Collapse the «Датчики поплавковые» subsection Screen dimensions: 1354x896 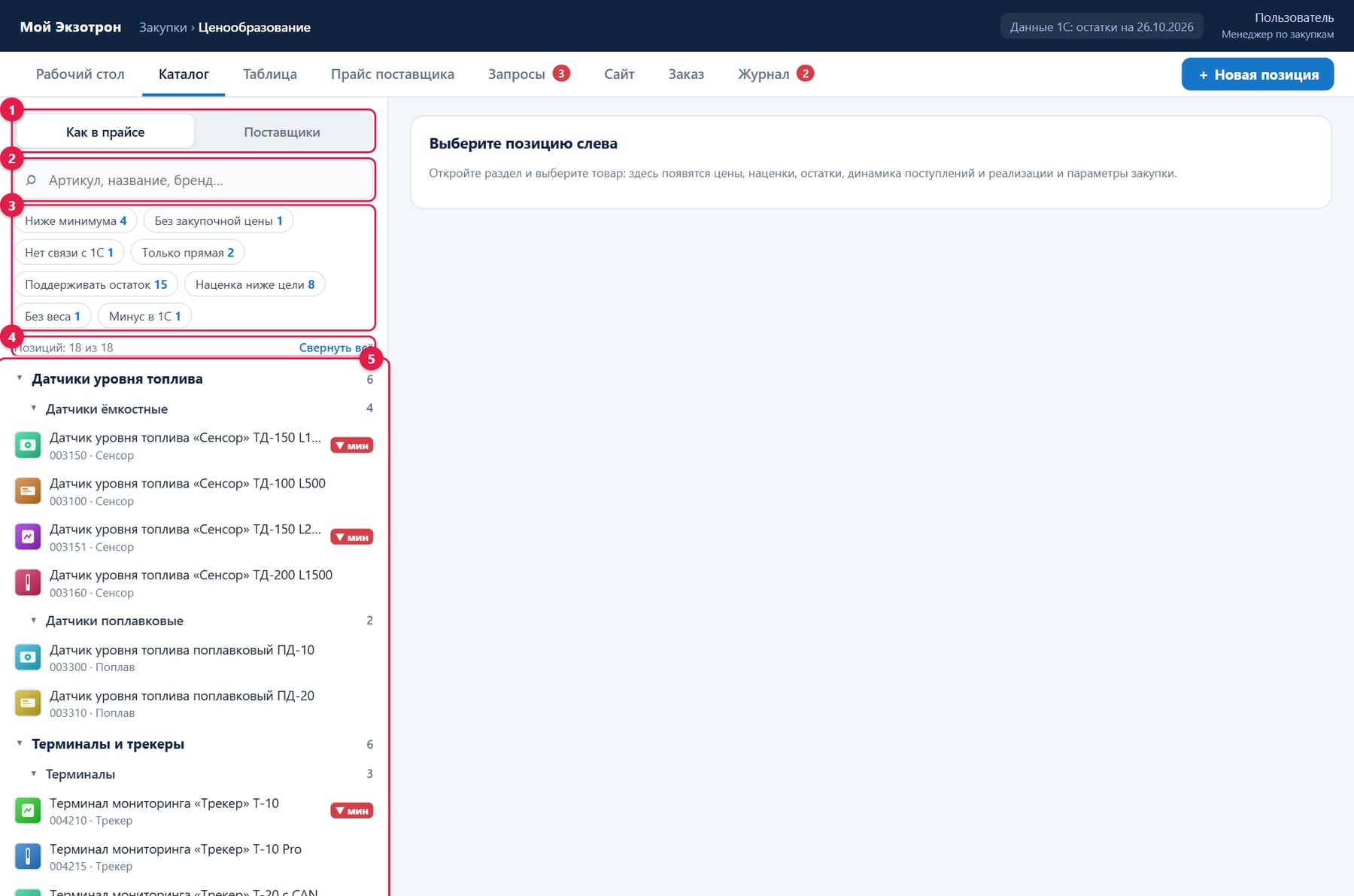click(33, 621)
